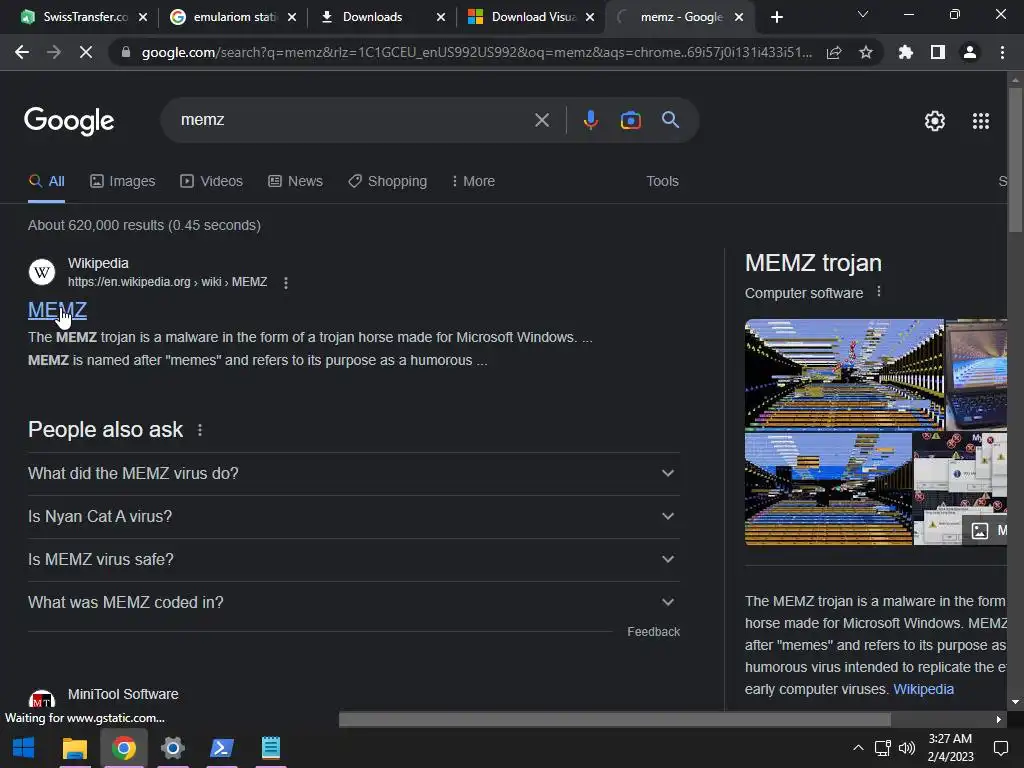Open the Windows notification center
This screenshot has height=768, width=1024.
tap(1000, 748)
